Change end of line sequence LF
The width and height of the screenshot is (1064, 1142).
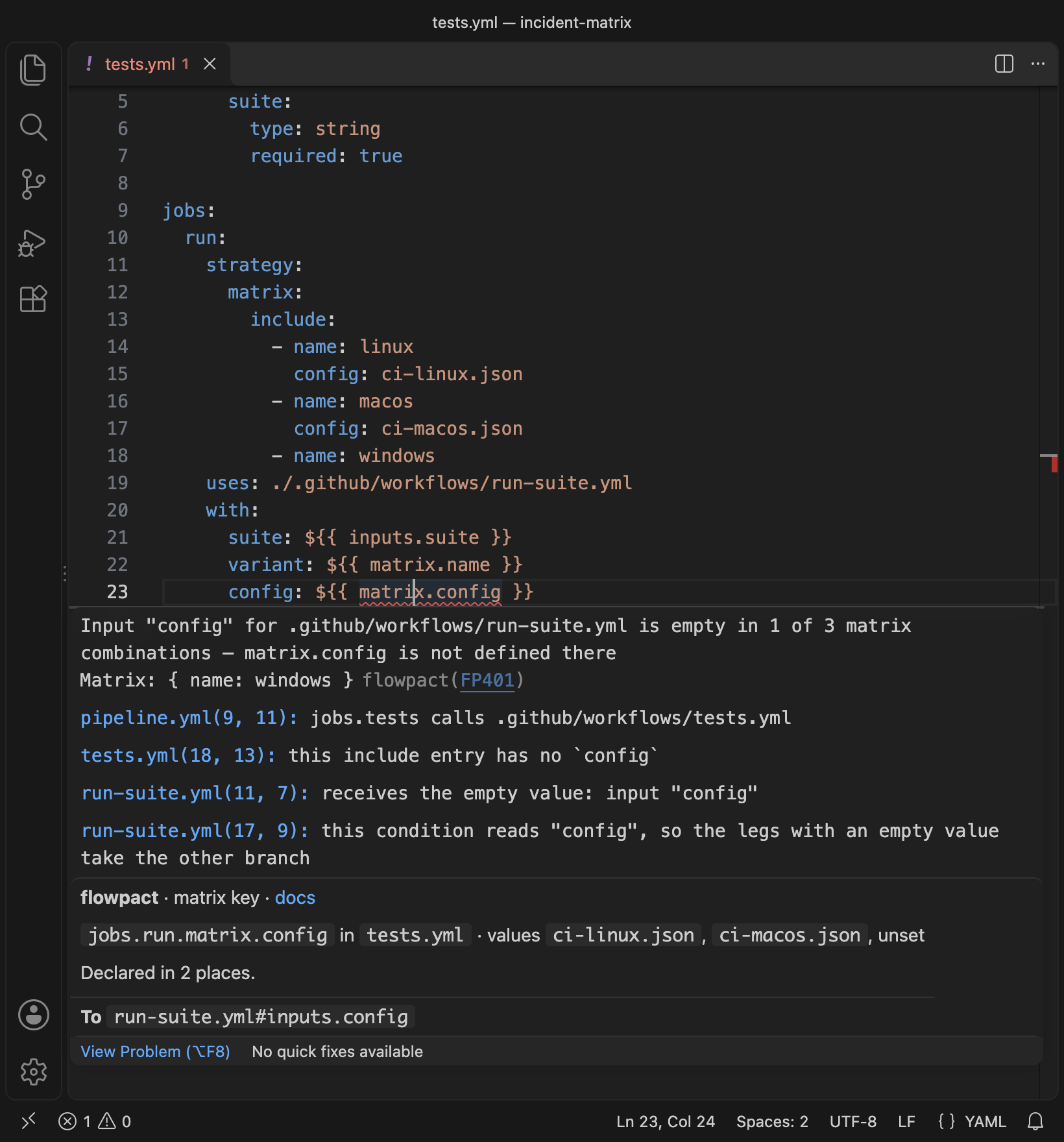point(906,1121)
